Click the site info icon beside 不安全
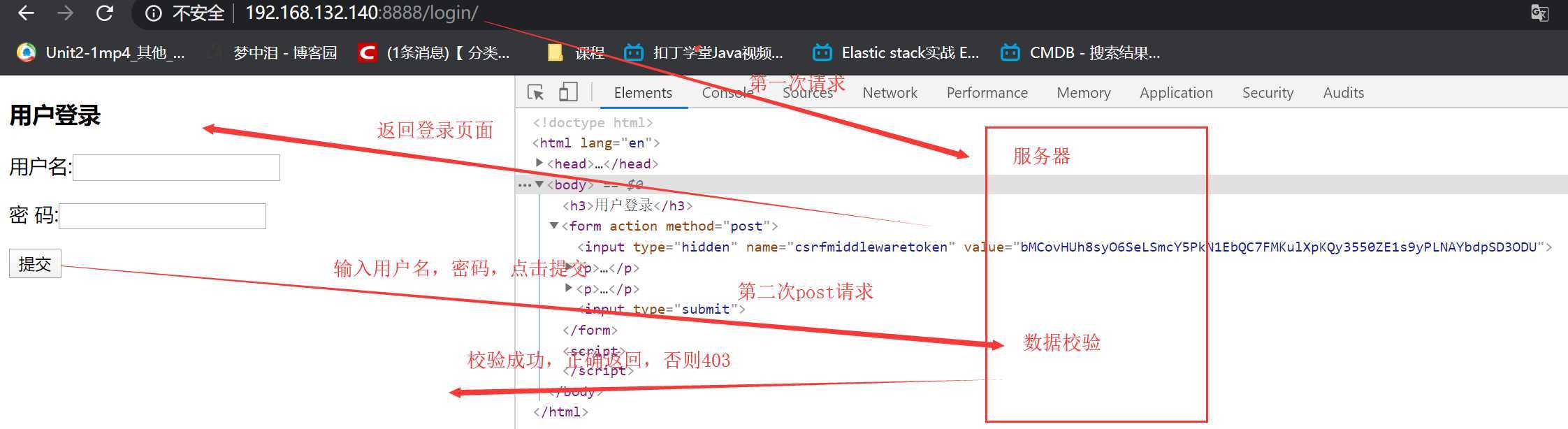The width and height of the screenshot is (1568, 429). coord(154,13)
